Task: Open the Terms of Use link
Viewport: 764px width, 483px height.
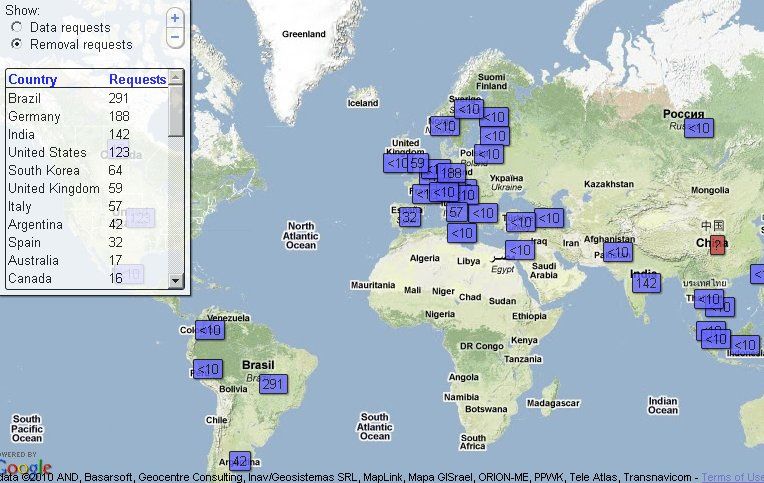Action: [x=732, y=477]
